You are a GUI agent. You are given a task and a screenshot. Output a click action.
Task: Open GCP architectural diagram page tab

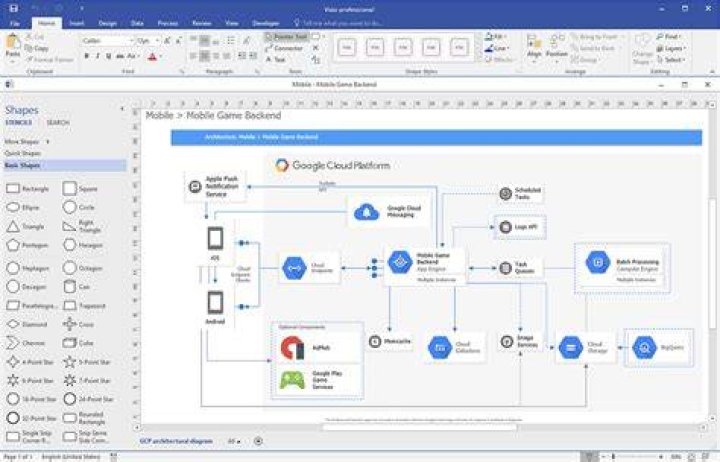click(x=176, y=441)
